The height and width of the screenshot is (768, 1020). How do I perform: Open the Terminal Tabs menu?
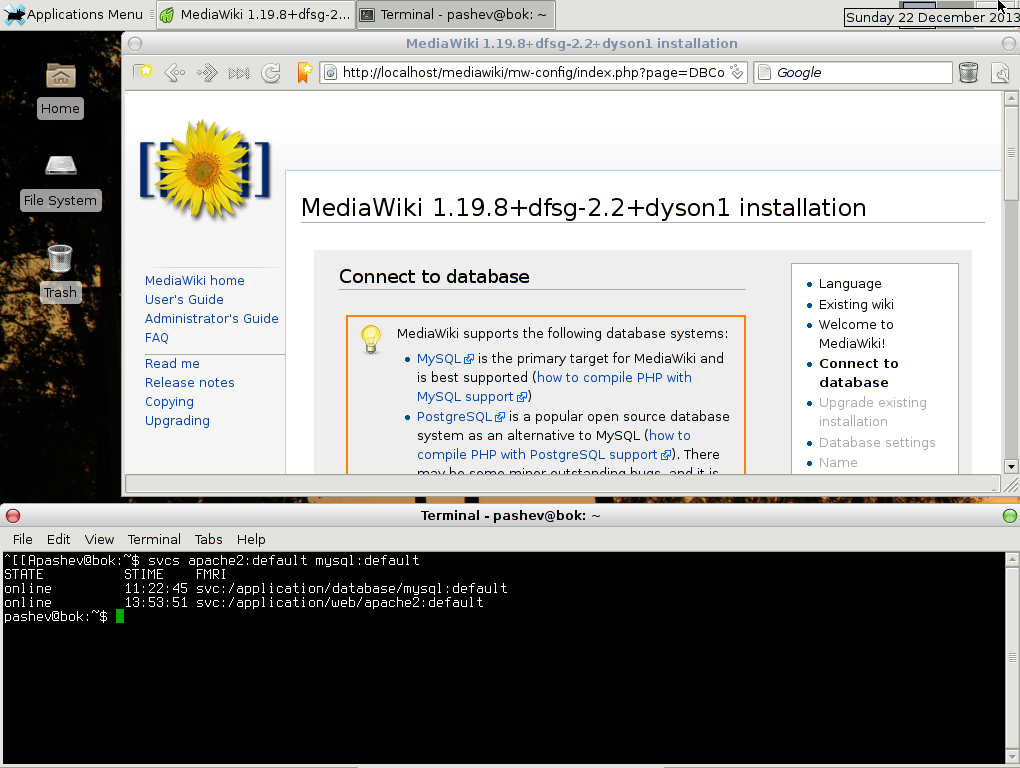click(208, 539)
